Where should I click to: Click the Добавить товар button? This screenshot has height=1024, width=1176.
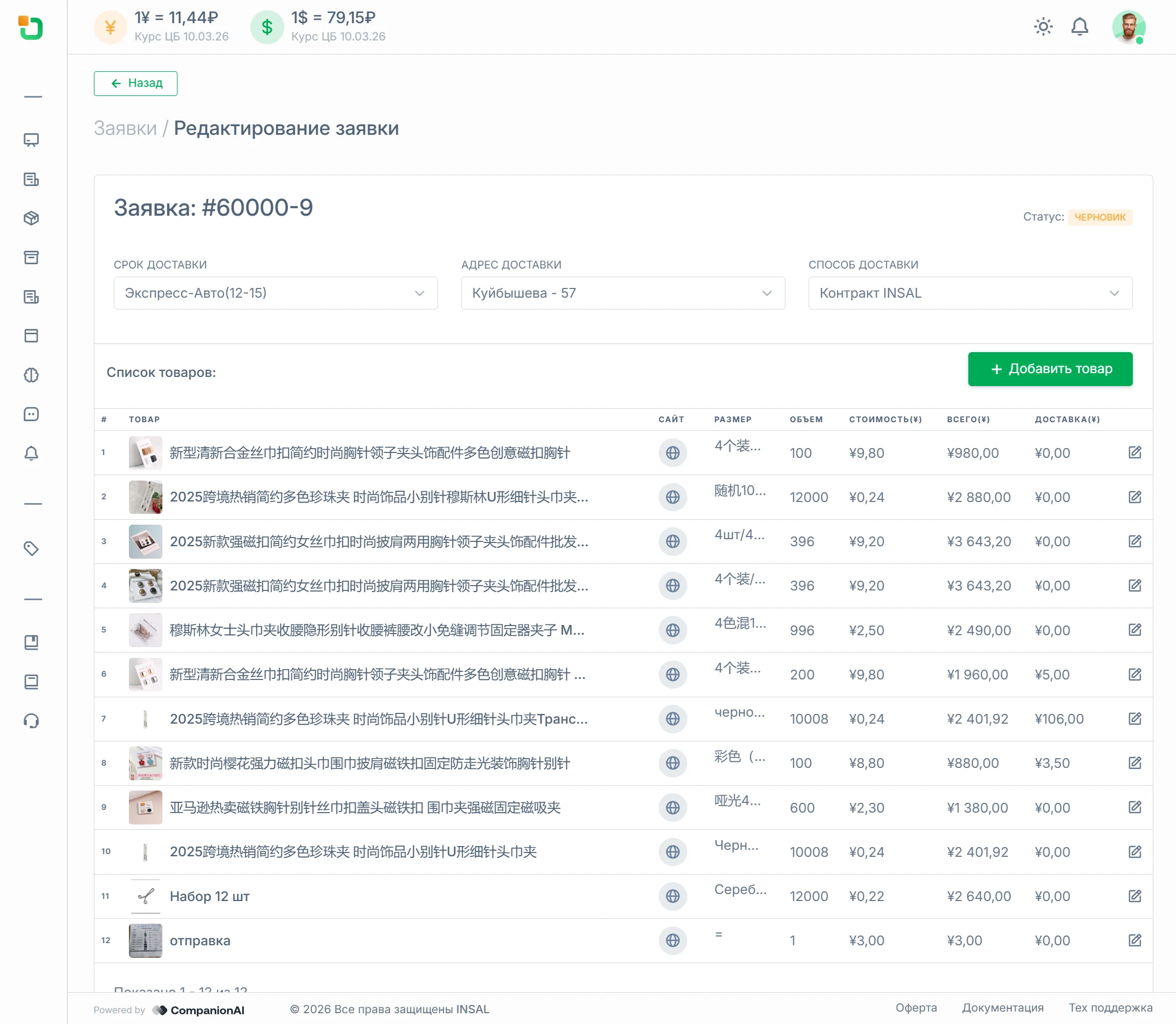click(1050, 369)
